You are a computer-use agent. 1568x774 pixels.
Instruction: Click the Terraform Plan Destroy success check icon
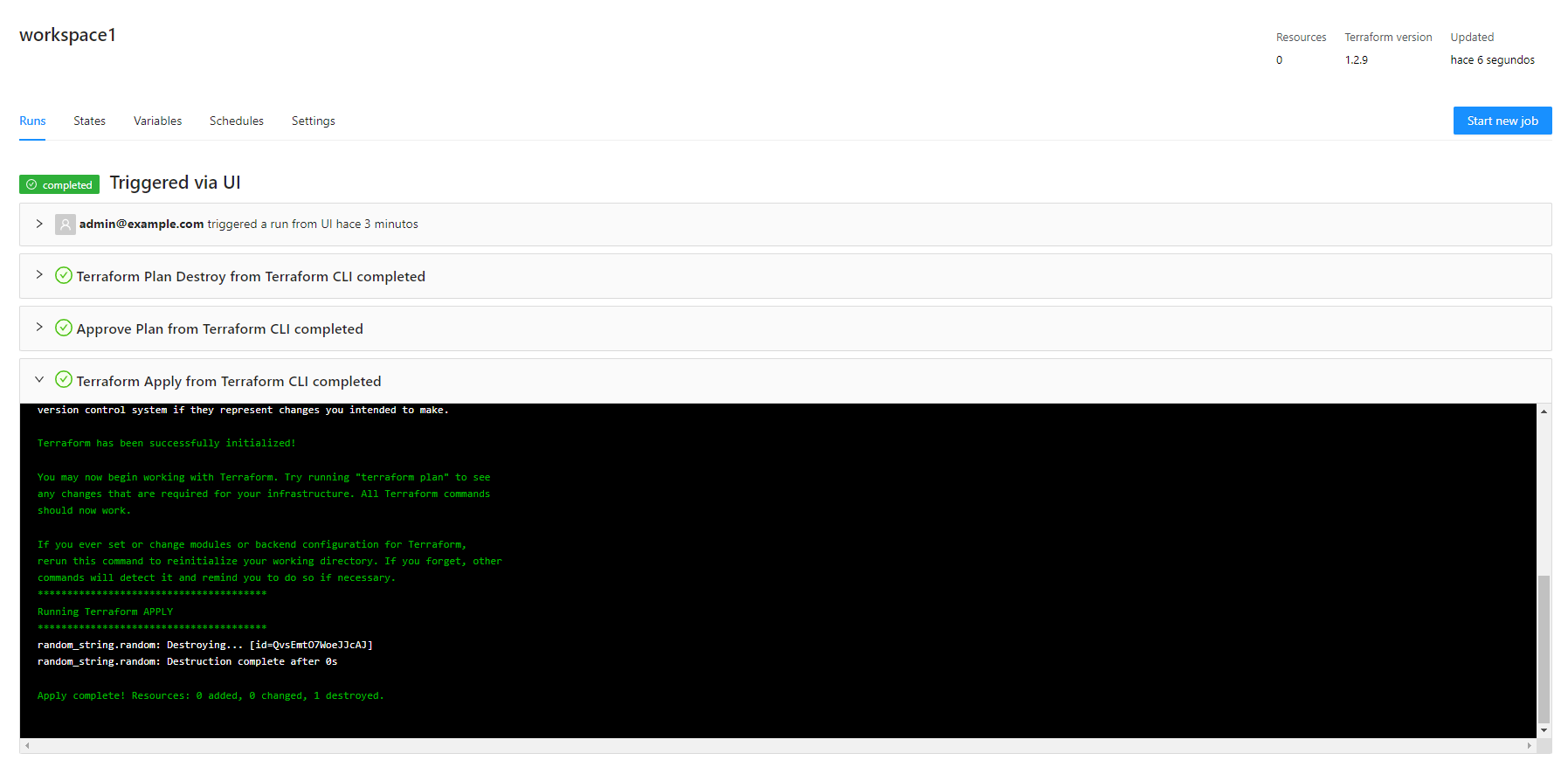pos(64,275)
